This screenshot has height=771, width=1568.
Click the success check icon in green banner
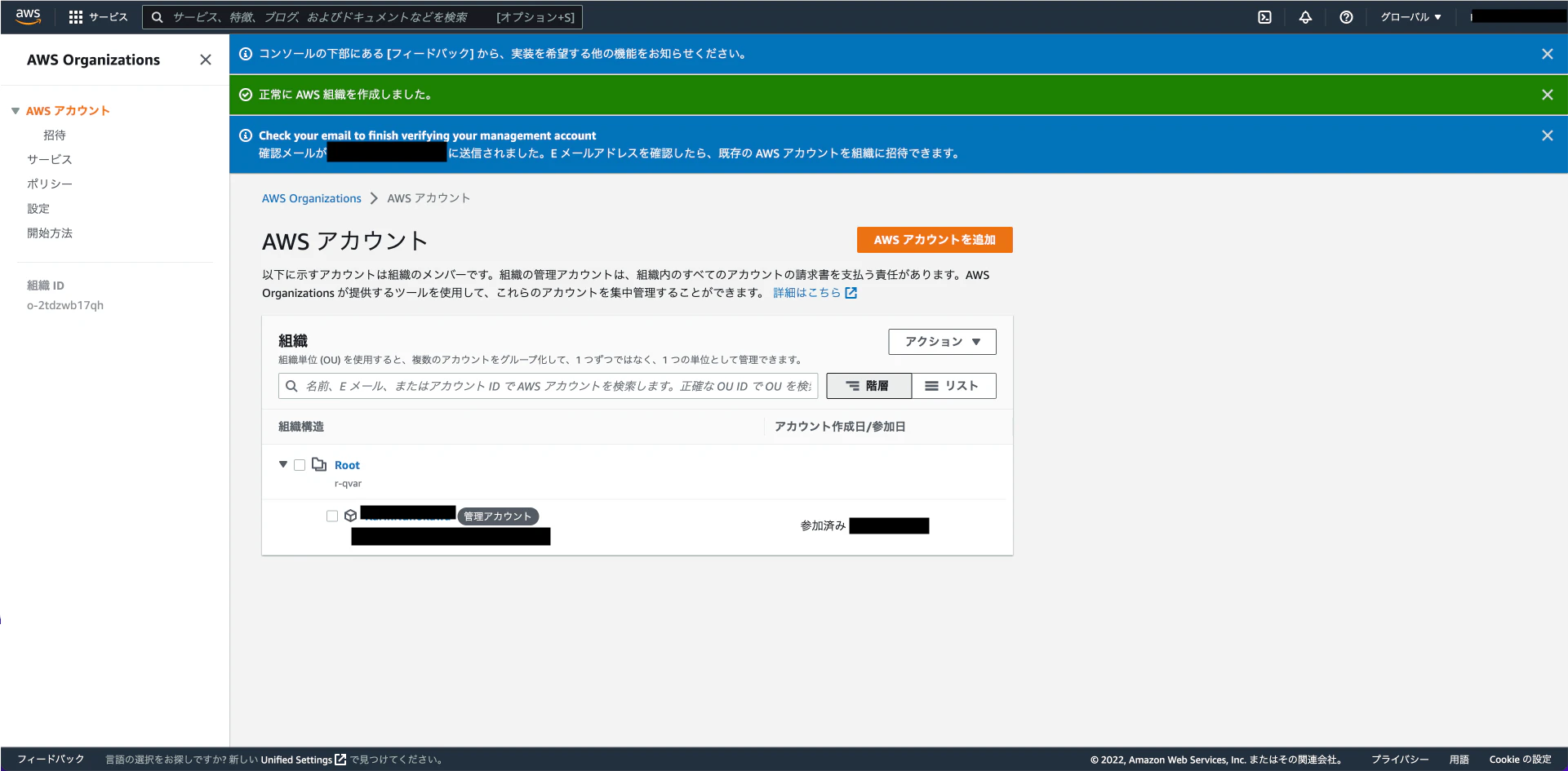(245, 95)
